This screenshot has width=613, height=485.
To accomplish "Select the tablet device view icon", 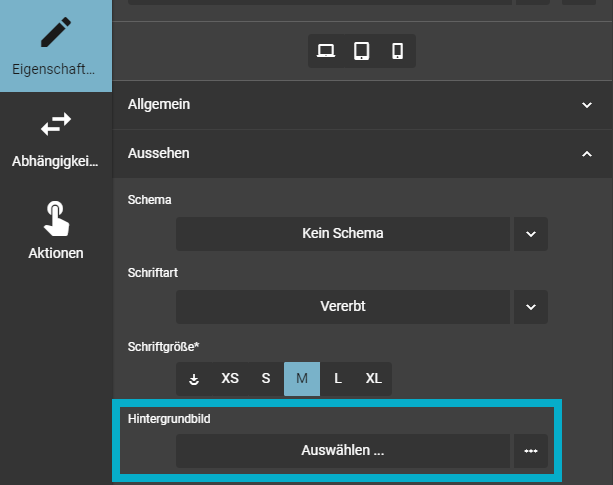I will 362,51.
